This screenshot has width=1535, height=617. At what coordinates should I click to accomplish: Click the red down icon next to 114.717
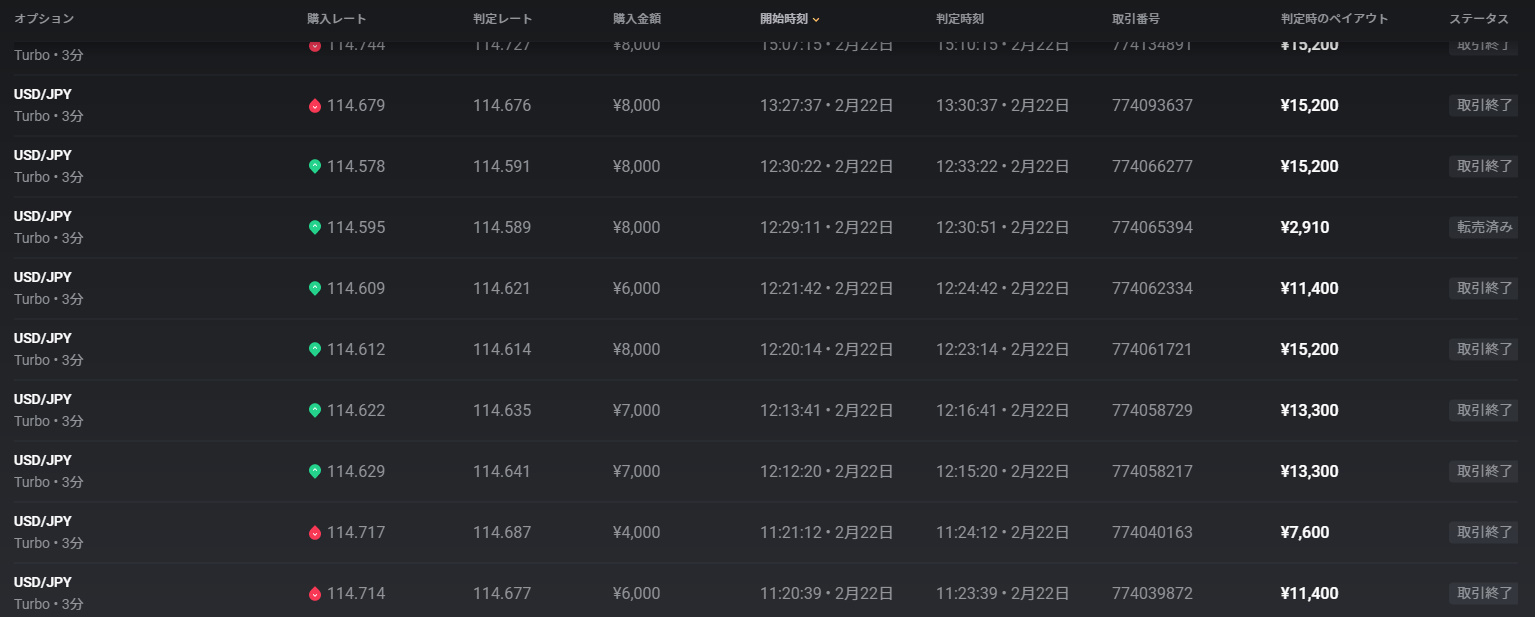315,533
